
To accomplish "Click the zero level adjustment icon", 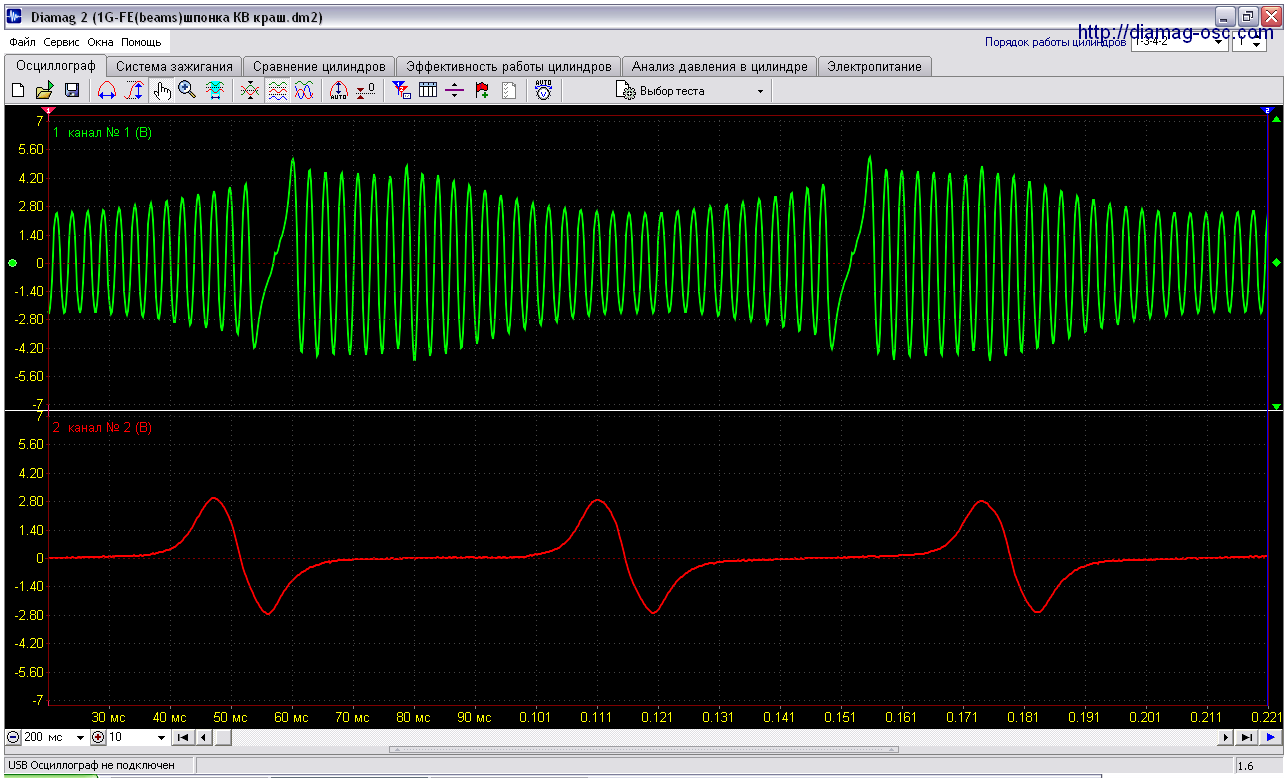I will 366,91.
